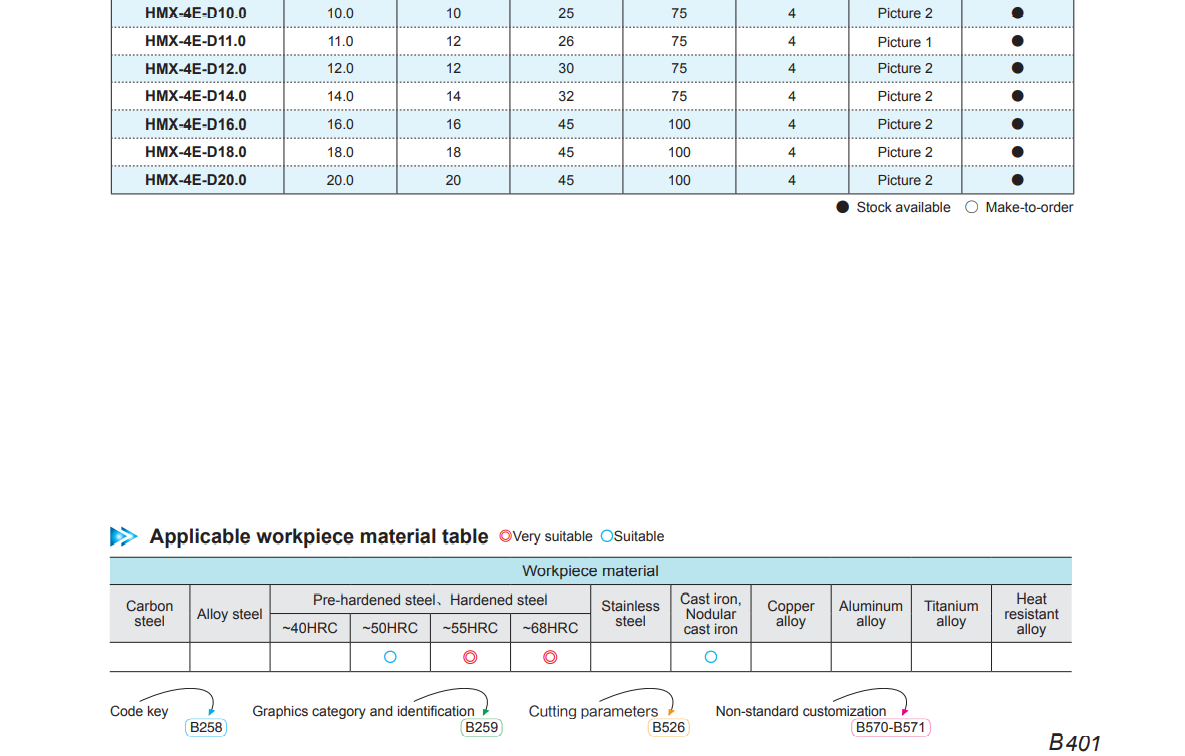Click the Workpiece material table header

coord(590,571)
